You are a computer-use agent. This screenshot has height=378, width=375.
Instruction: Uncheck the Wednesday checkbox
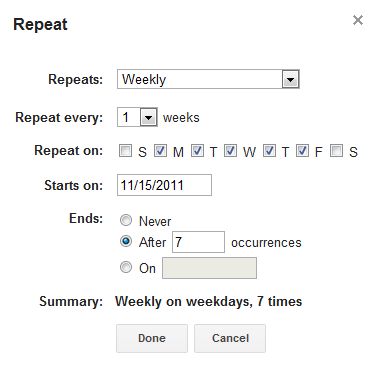coord(230,151)
